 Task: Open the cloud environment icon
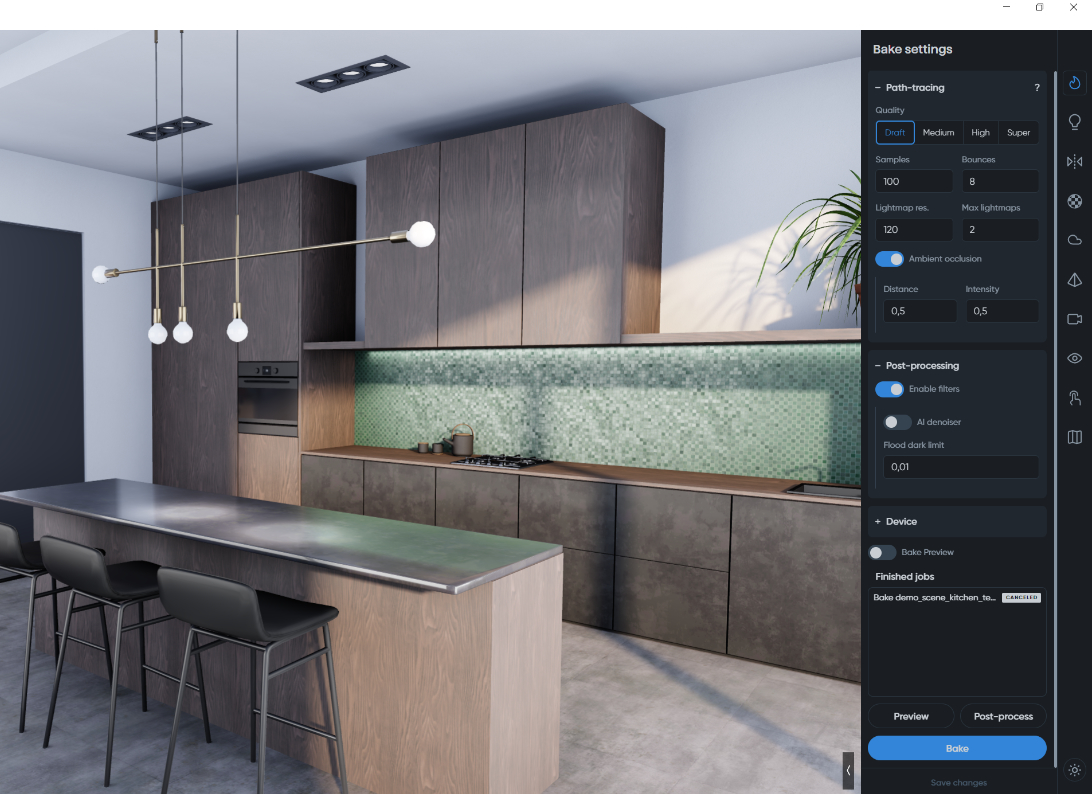tap(1075, 240)
